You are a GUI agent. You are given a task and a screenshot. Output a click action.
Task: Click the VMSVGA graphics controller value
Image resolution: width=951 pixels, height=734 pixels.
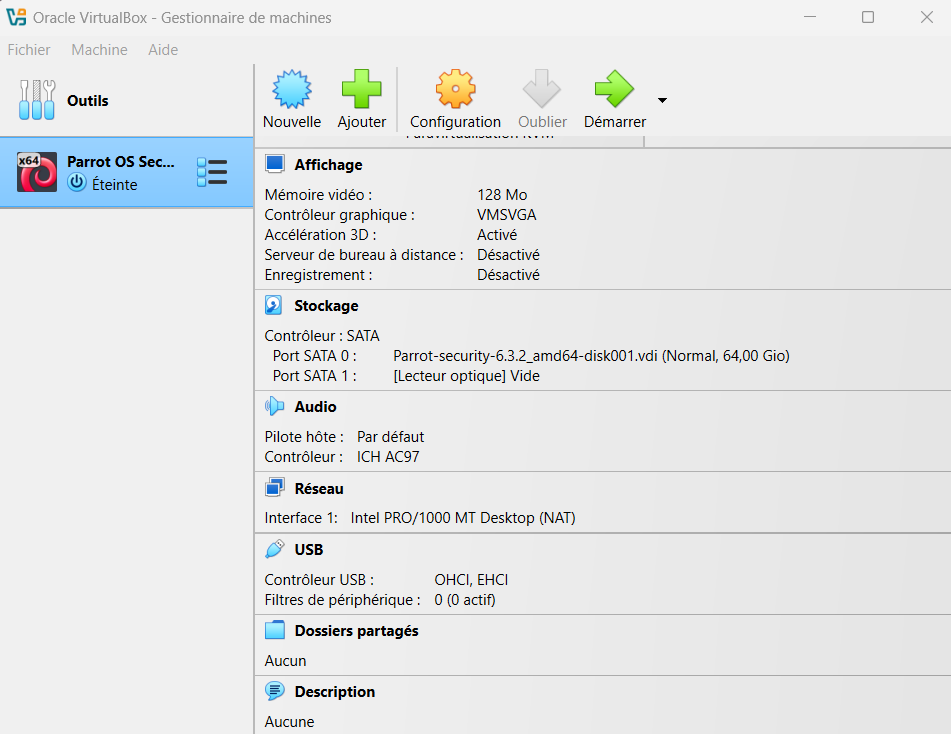click(x=506, y=215)
